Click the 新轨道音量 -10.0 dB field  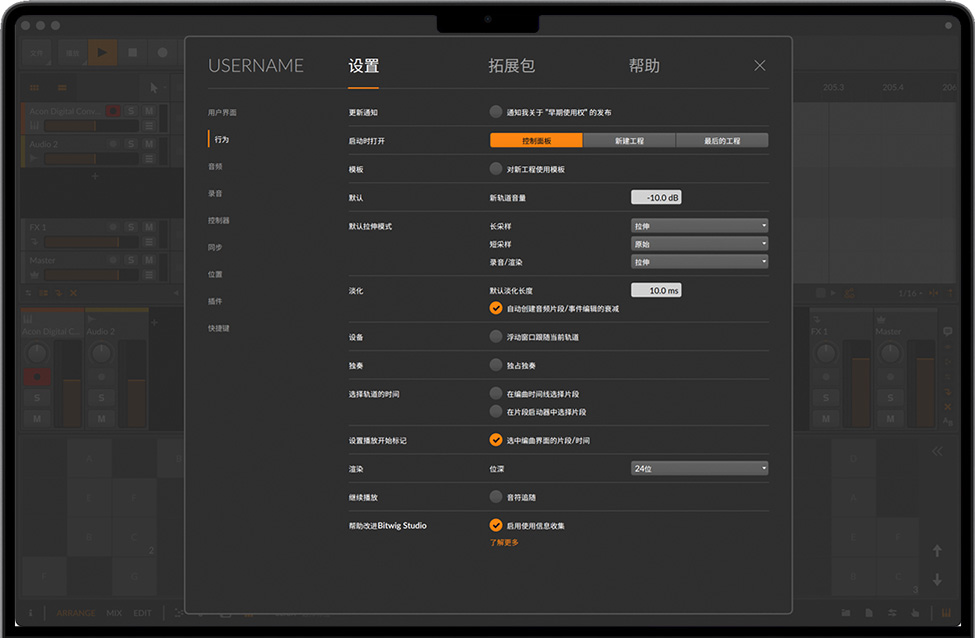coord(656,198)
